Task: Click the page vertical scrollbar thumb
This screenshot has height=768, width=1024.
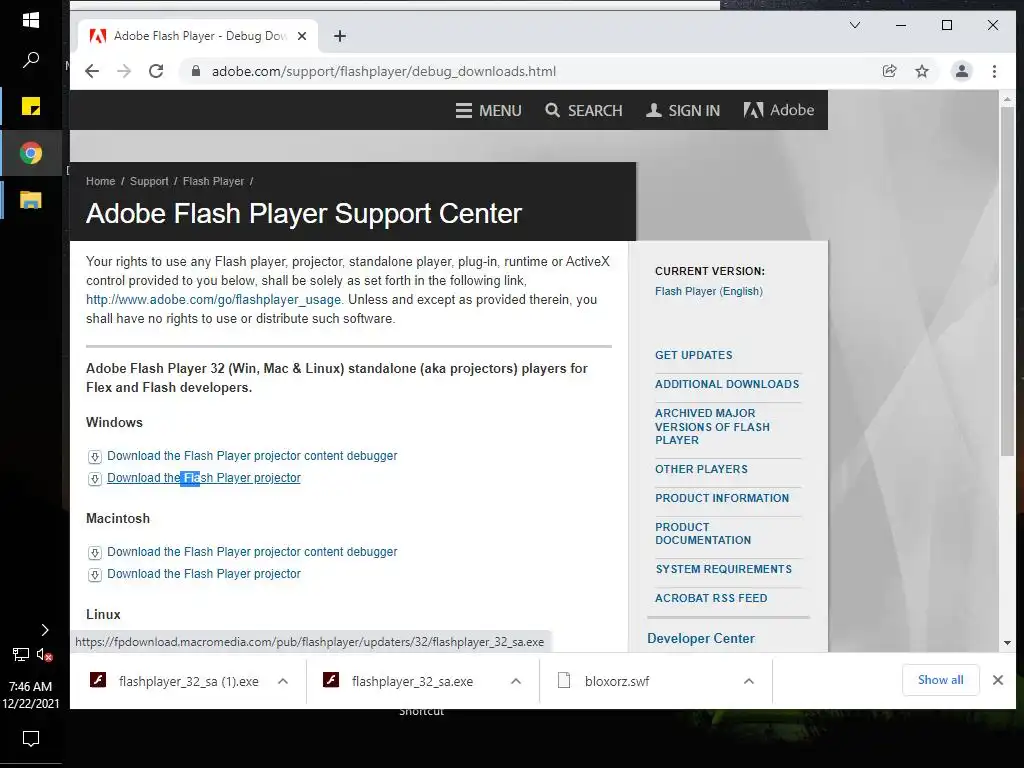Action: (x=1007, y=281)
